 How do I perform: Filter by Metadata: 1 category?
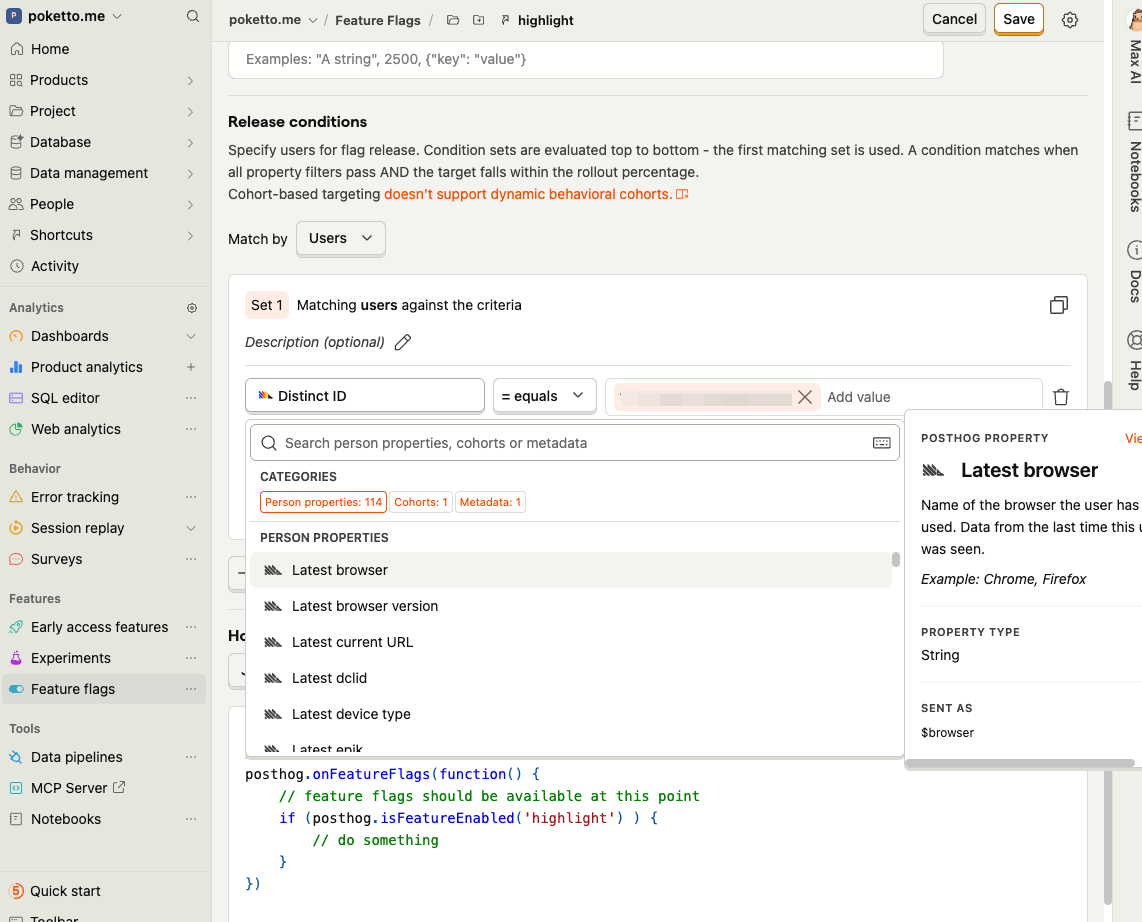[490, 502]
